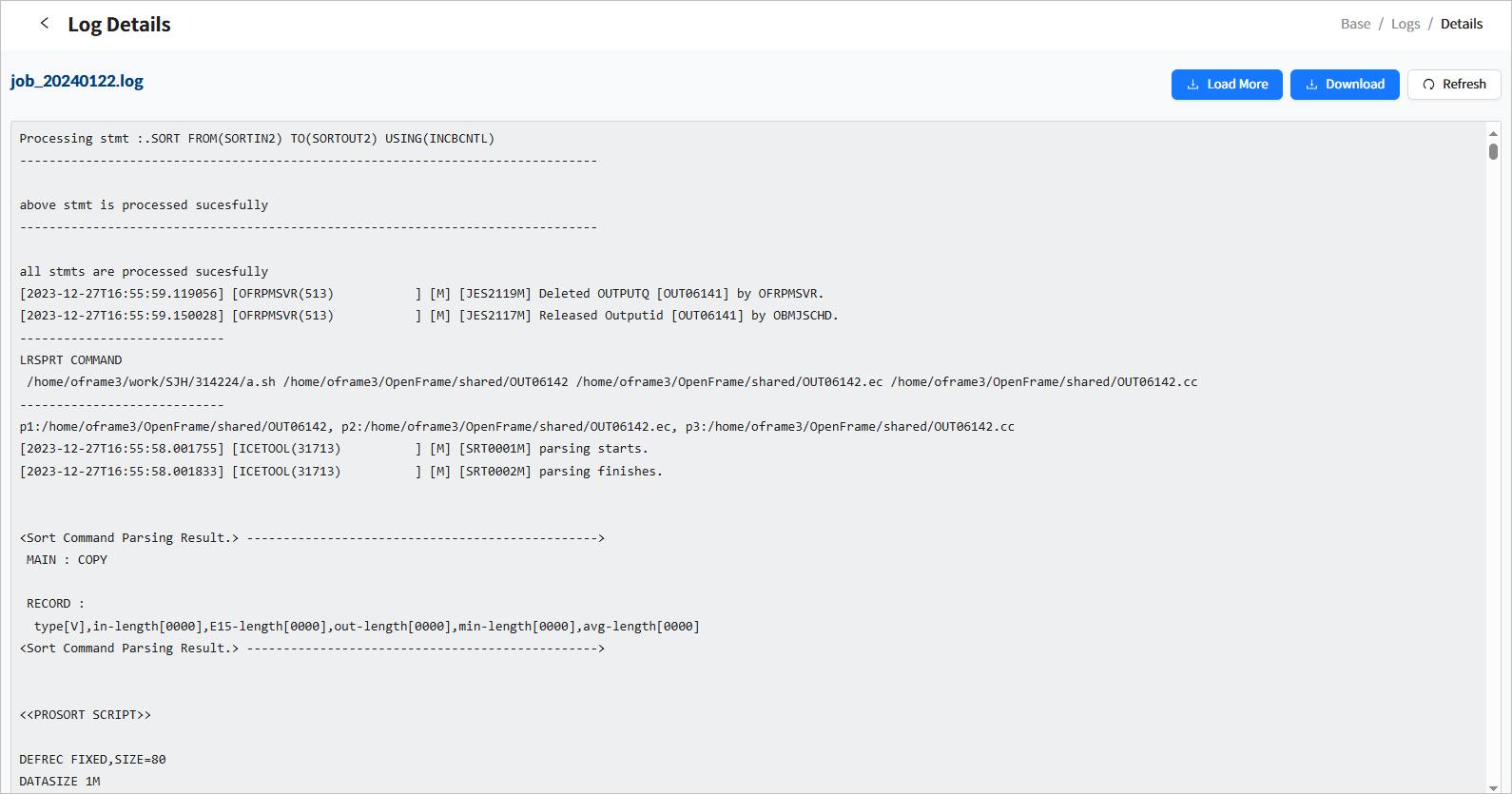The image size is (1512, 794).
Task: Open the Base breadcrumb link
Action: (x=1355, y=24)
